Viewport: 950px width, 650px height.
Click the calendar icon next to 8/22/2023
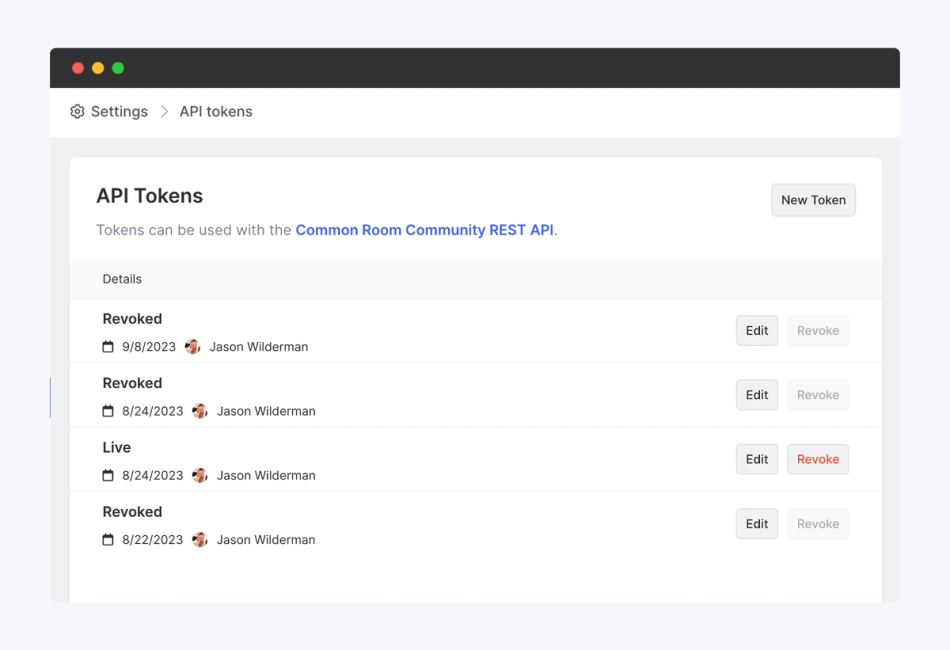coord(108,539)
